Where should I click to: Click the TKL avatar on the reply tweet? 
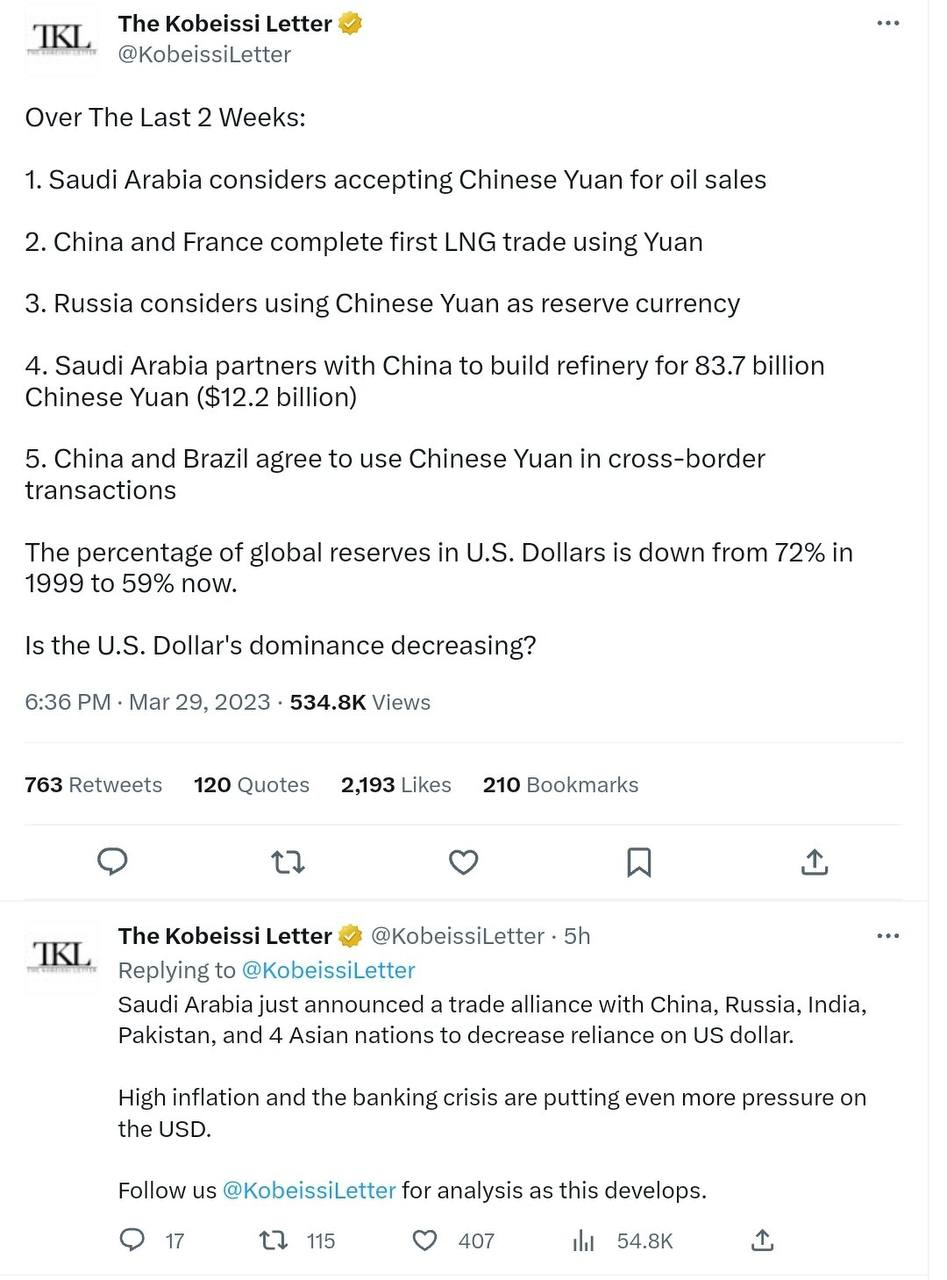point(62,955)
